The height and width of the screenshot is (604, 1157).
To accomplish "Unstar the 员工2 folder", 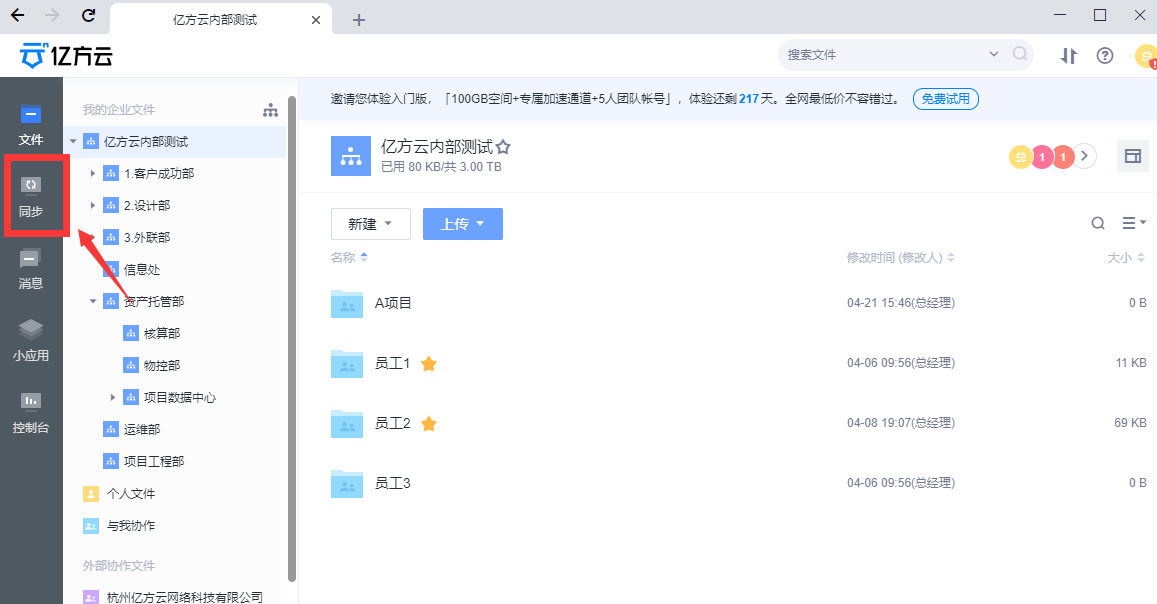I will [429, 423].
